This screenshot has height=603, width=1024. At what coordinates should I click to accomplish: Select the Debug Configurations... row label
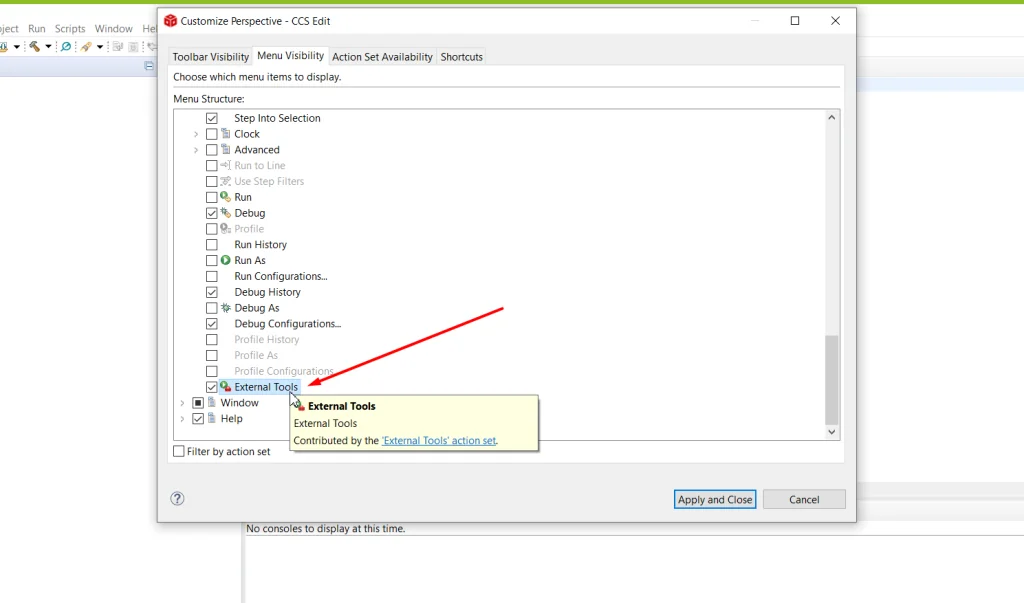(x=287, y=323)
